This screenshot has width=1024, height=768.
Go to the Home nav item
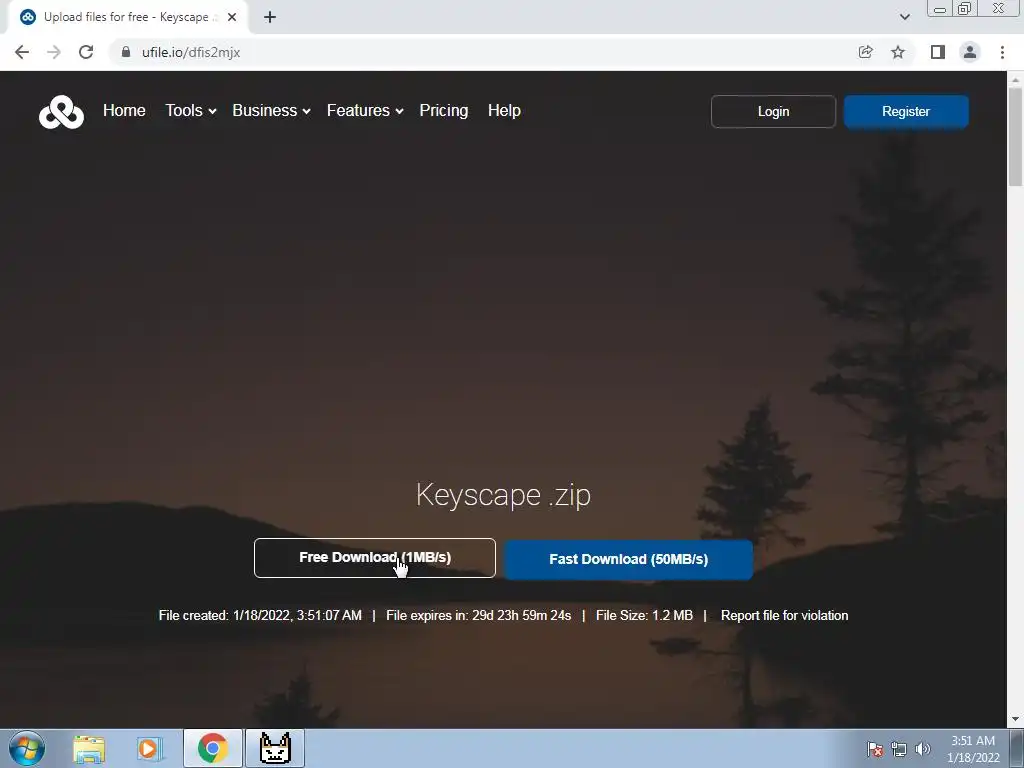click(x=124, y=110)
